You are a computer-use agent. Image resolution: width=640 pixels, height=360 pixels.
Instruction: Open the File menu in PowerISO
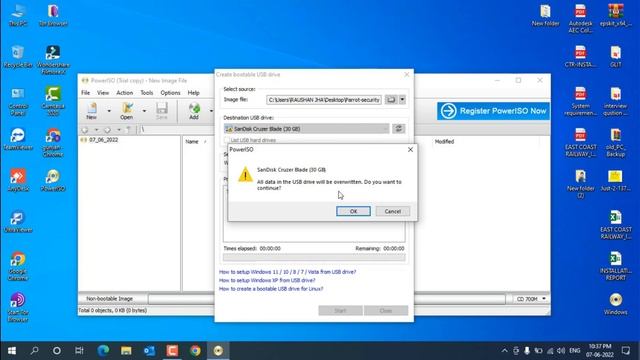coord(85,93)
